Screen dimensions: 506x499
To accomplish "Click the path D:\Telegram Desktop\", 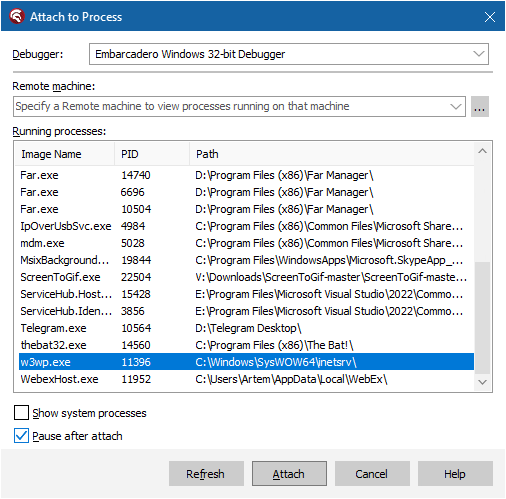I will [248, 328].
